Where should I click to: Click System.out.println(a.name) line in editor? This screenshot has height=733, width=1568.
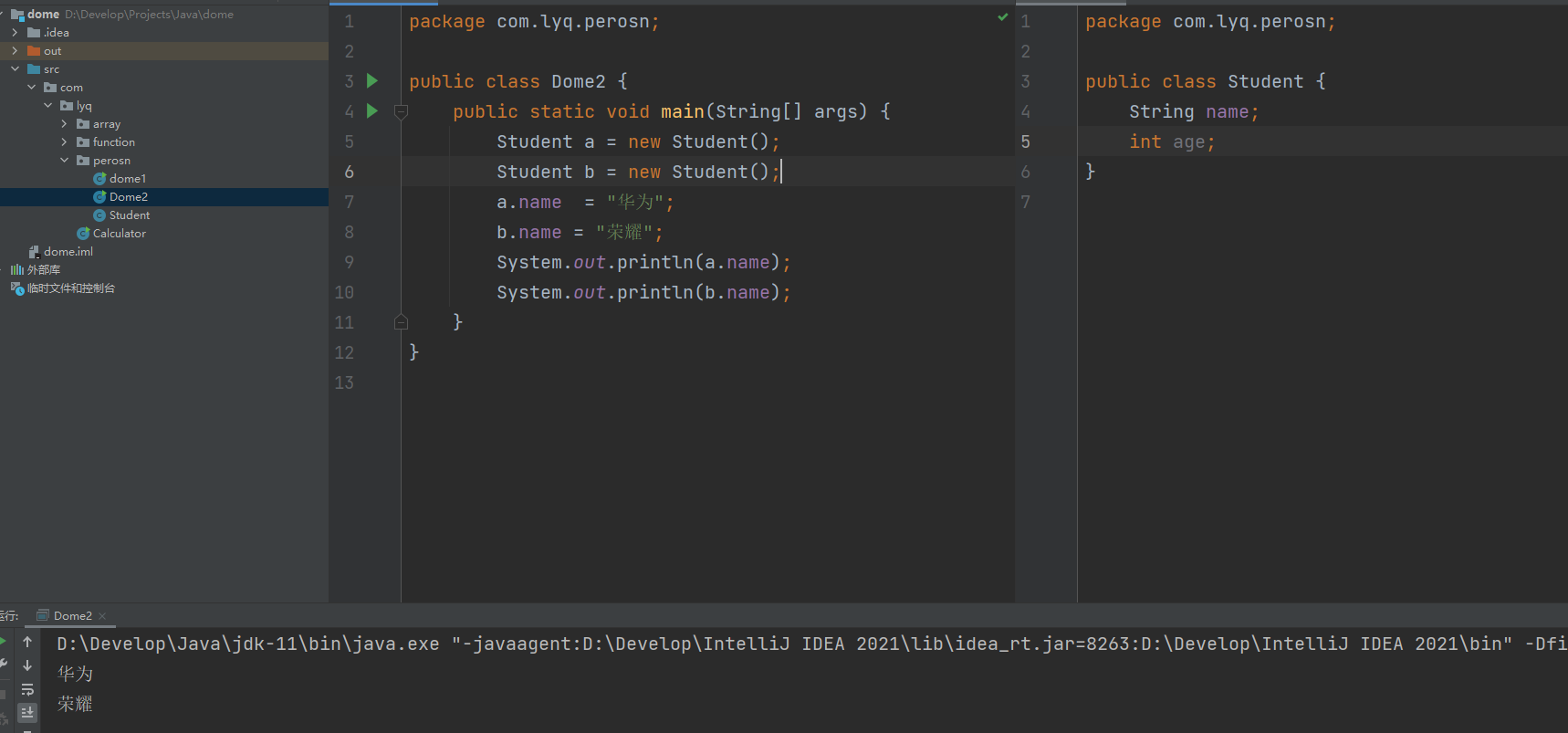coord(643,262)
